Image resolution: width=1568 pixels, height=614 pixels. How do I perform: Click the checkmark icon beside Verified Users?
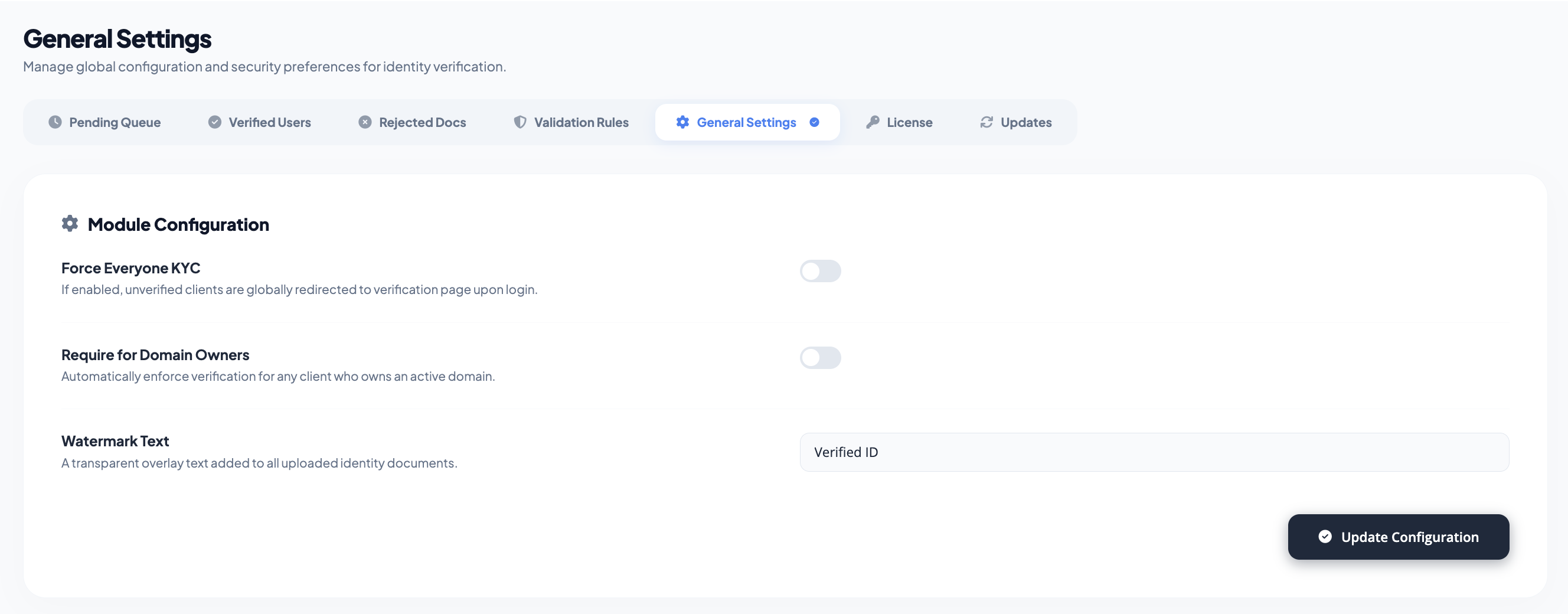tap(214, 122)
